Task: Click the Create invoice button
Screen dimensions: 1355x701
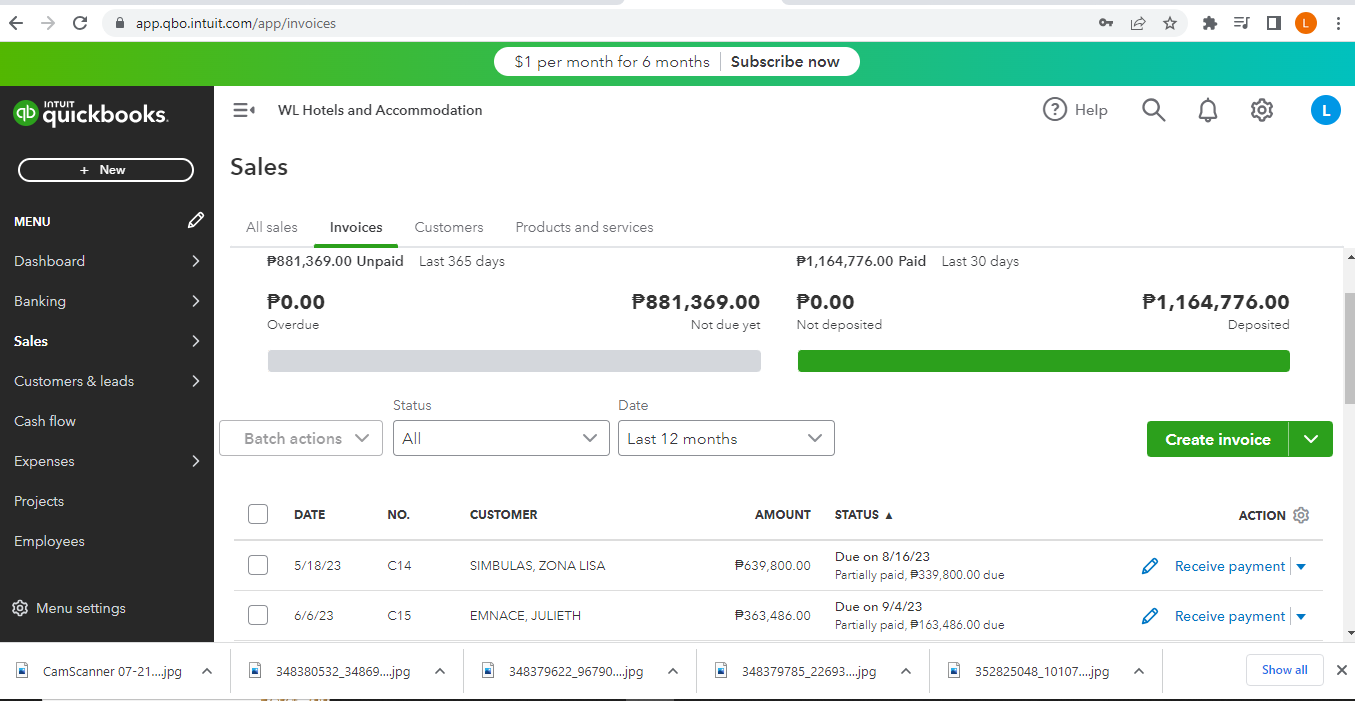Action: pyautogui.click(x=1217, y=439)
